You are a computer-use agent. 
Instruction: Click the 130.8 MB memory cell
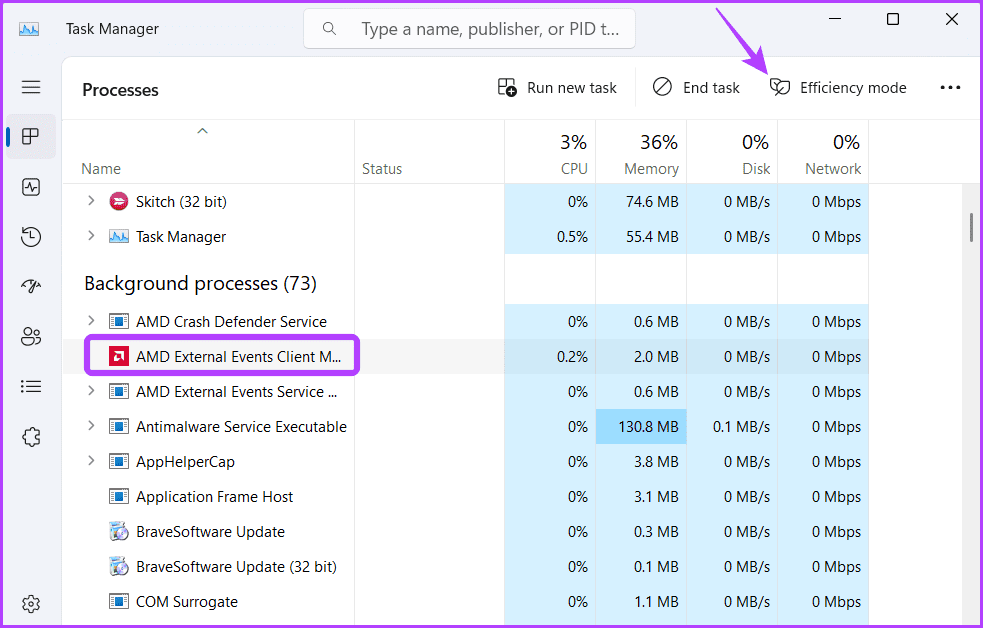click(x=641, y=427)
